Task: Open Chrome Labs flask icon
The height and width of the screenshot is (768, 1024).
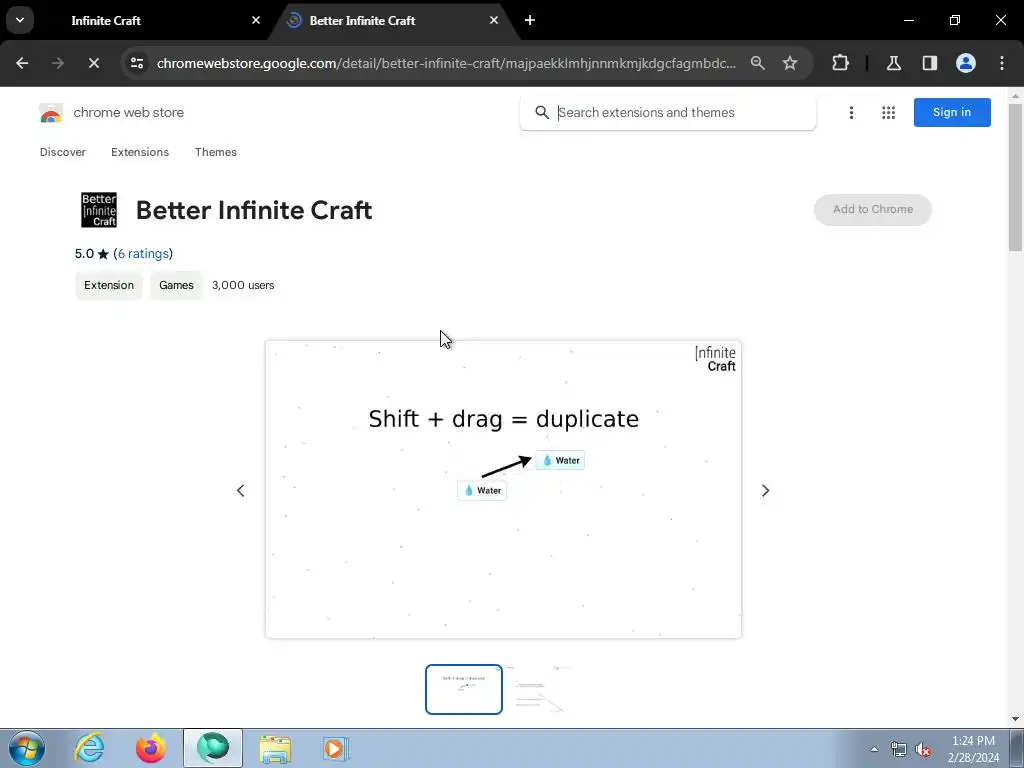Action: point(893,63)
